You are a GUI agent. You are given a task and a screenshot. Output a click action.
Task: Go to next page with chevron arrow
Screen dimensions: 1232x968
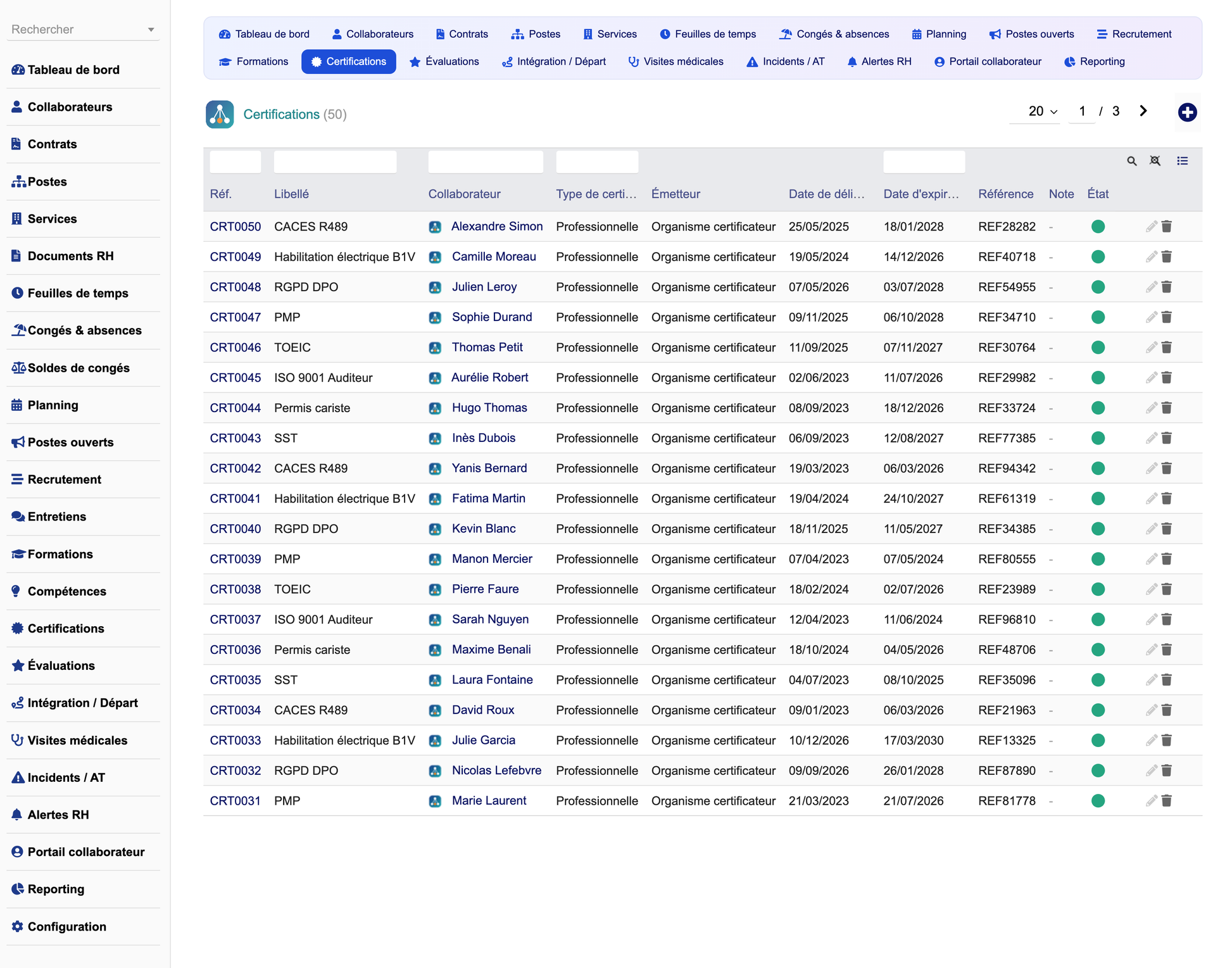pyautogui.click(x=1143, y=111)
